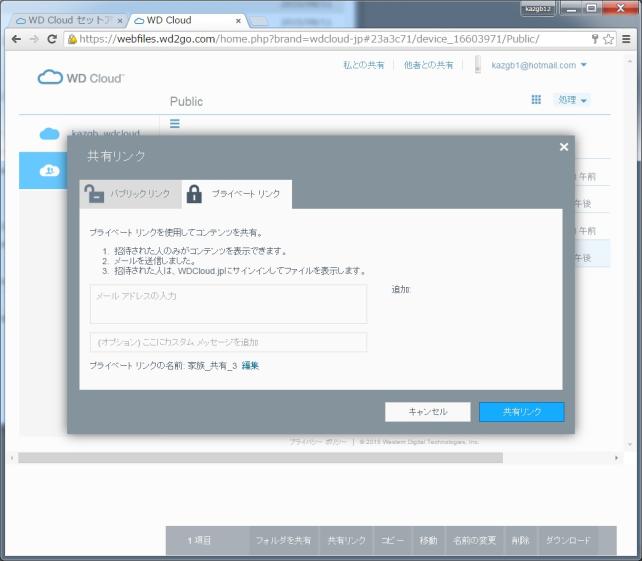The height and width of the screenshot is (561, 642).
Task: Click the horizontal scrollbar right arrow
Action: (616, 458)
